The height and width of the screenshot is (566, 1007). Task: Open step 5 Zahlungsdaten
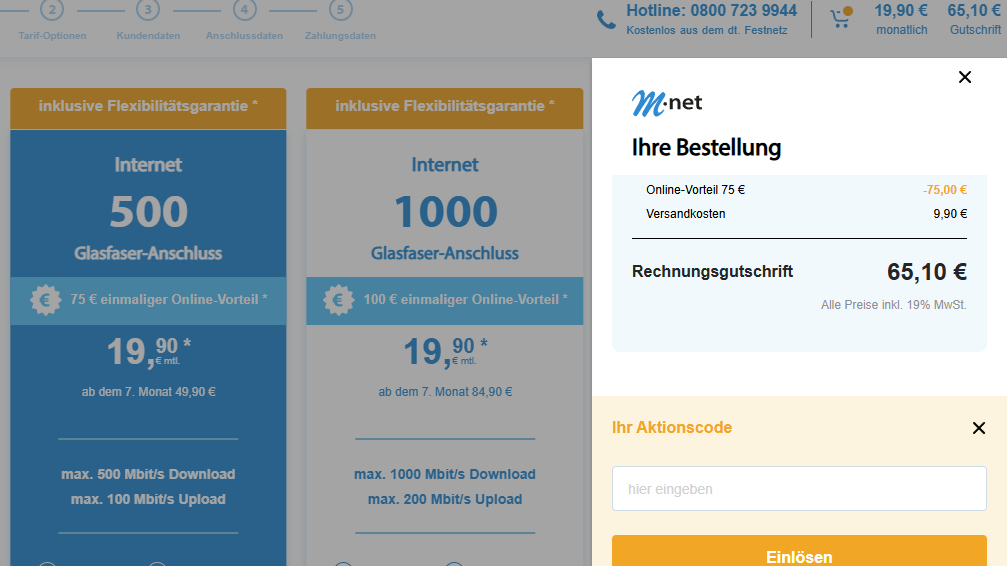pos(341,11)
